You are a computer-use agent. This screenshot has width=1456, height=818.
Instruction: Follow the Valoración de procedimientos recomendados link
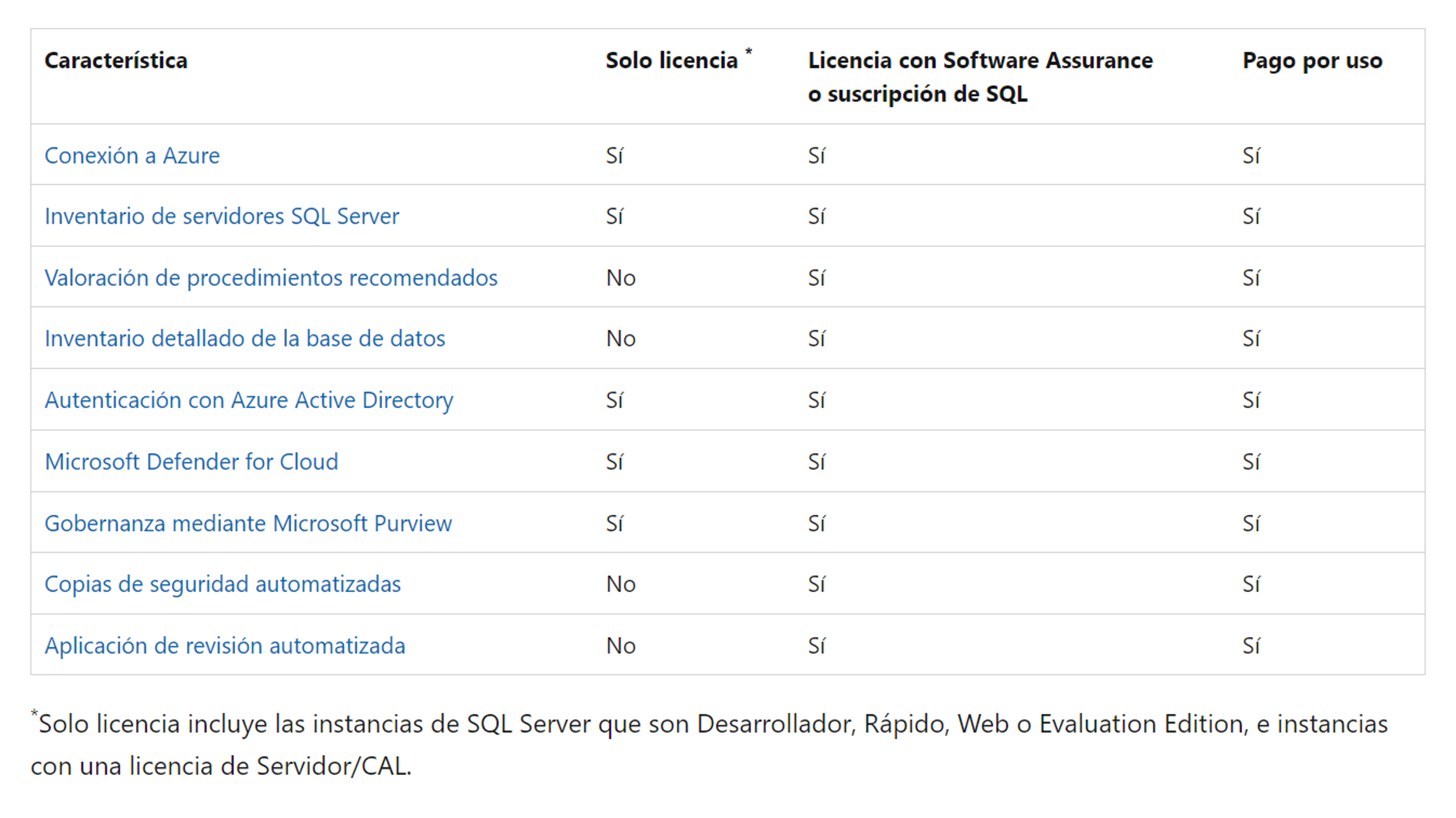tap(271, 278)
